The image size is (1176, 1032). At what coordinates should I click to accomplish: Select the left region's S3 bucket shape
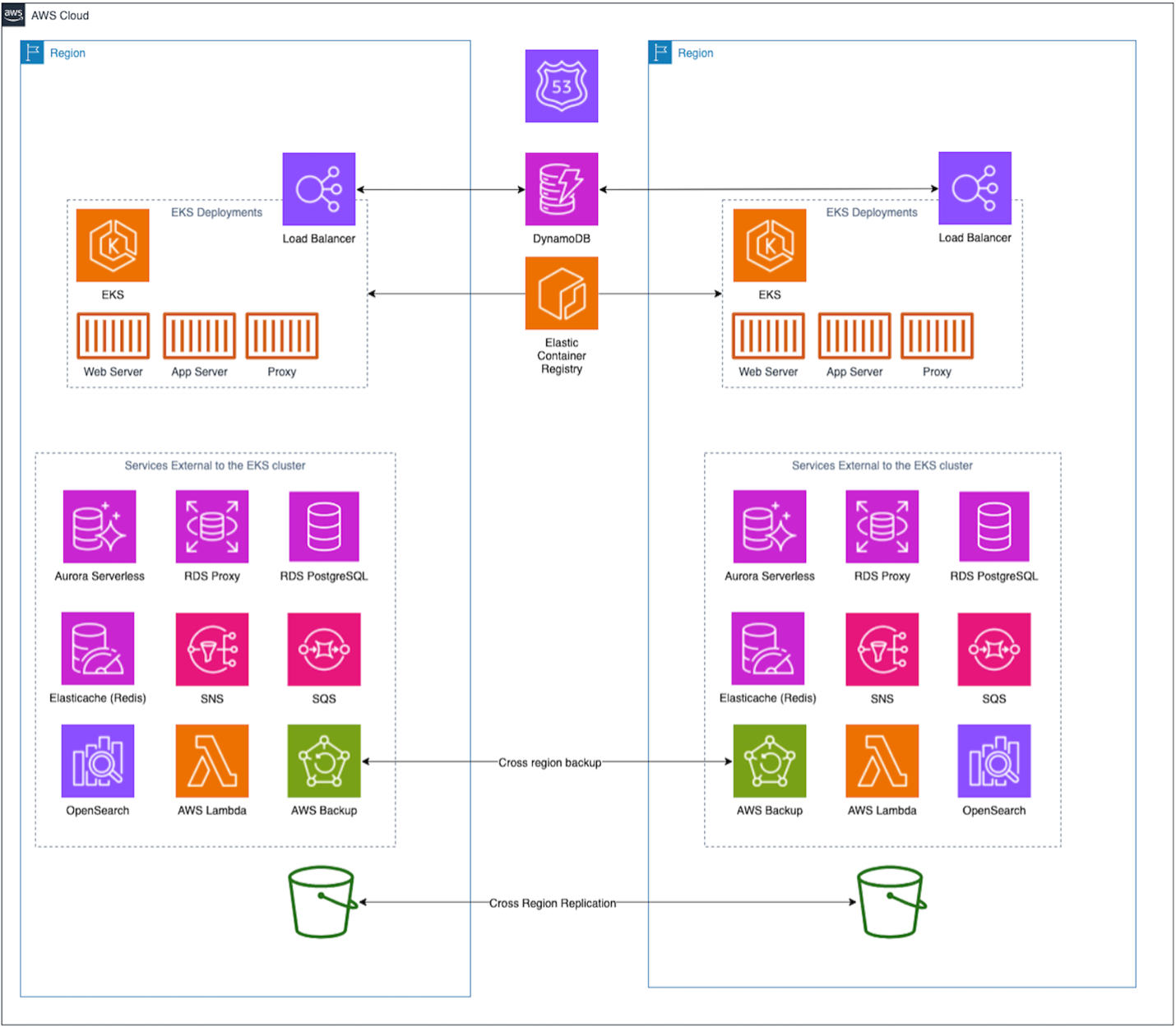[321, 901]
